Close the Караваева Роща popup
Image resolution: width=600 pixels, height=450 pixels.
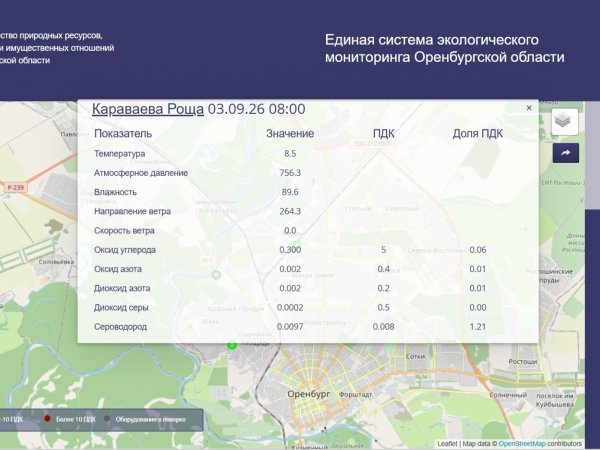[529, 108]
